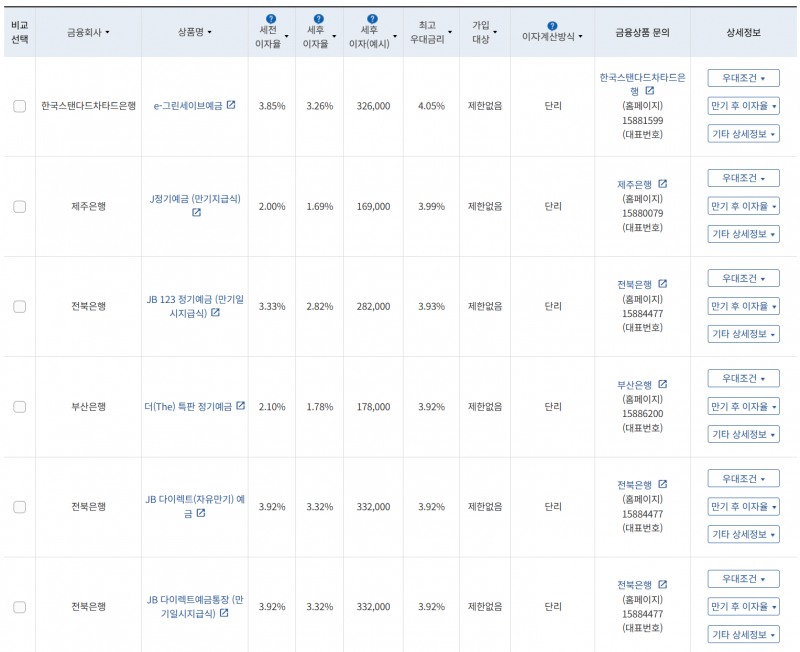Viewport: 800px width, 652px height.
Task: Open external link icon of JB 다이렉트(자유만기) 예금
Action: (201, 513)
